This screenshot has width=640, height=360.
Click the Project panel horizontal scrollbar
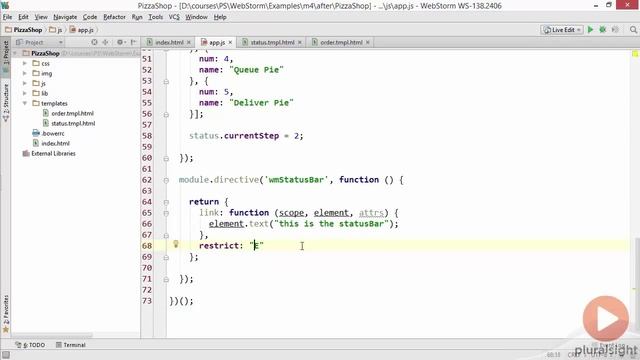pyautogui.click(x=52, y=336)
